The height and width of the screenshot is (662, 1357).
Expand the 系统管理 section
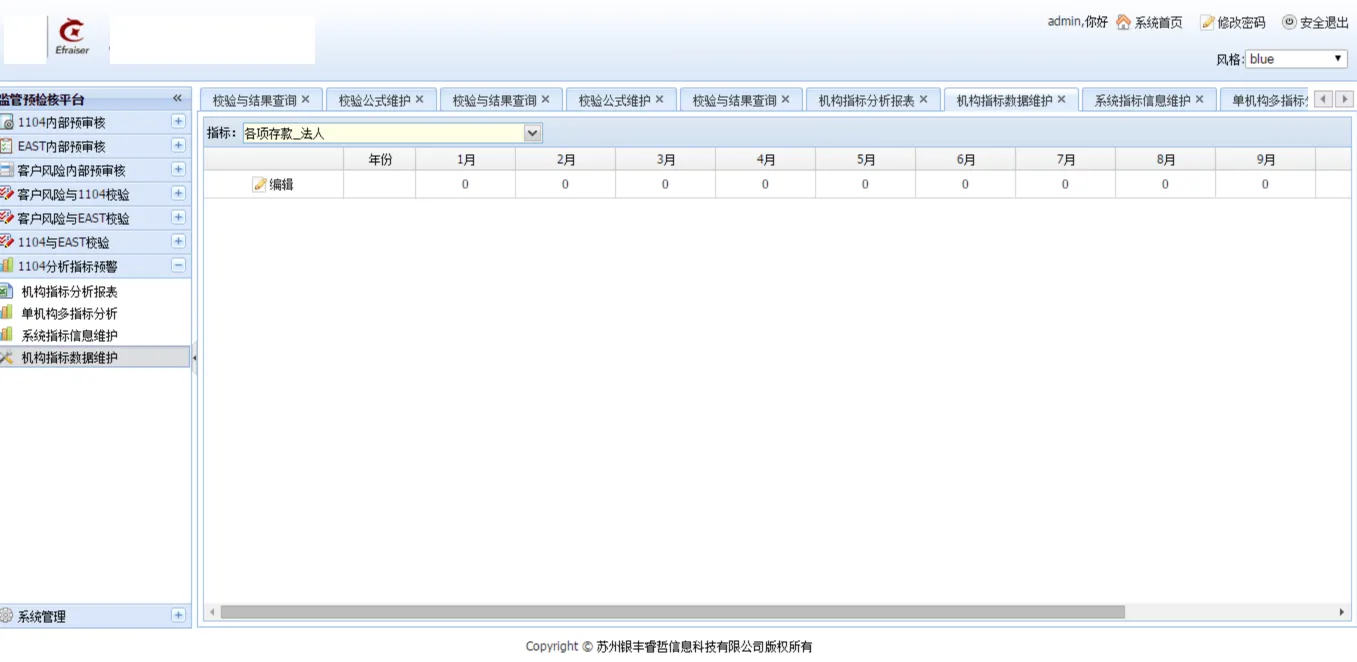(x=178, y=616)
